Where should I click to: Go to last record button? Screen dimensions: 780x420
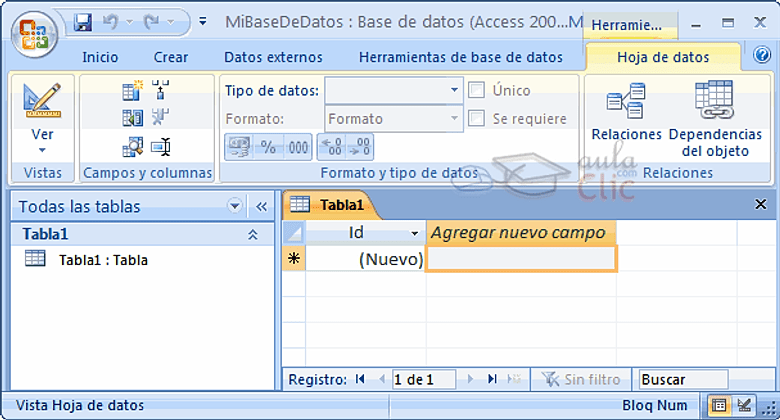point(492,379)
